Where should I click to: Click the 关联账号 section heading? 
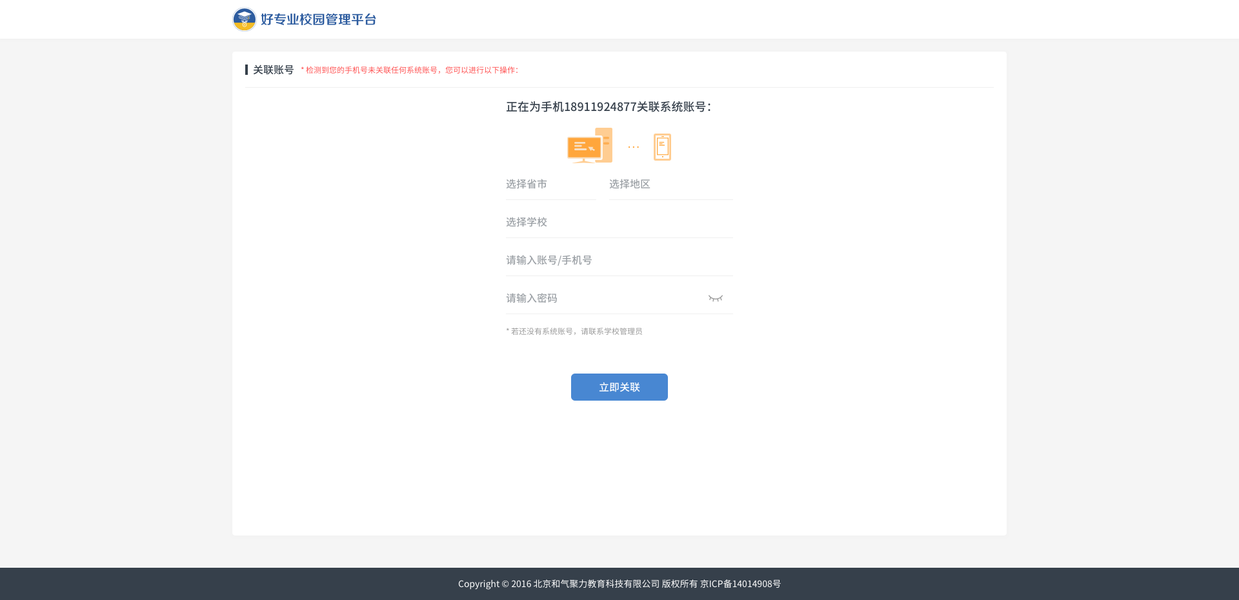click(273, 70)
